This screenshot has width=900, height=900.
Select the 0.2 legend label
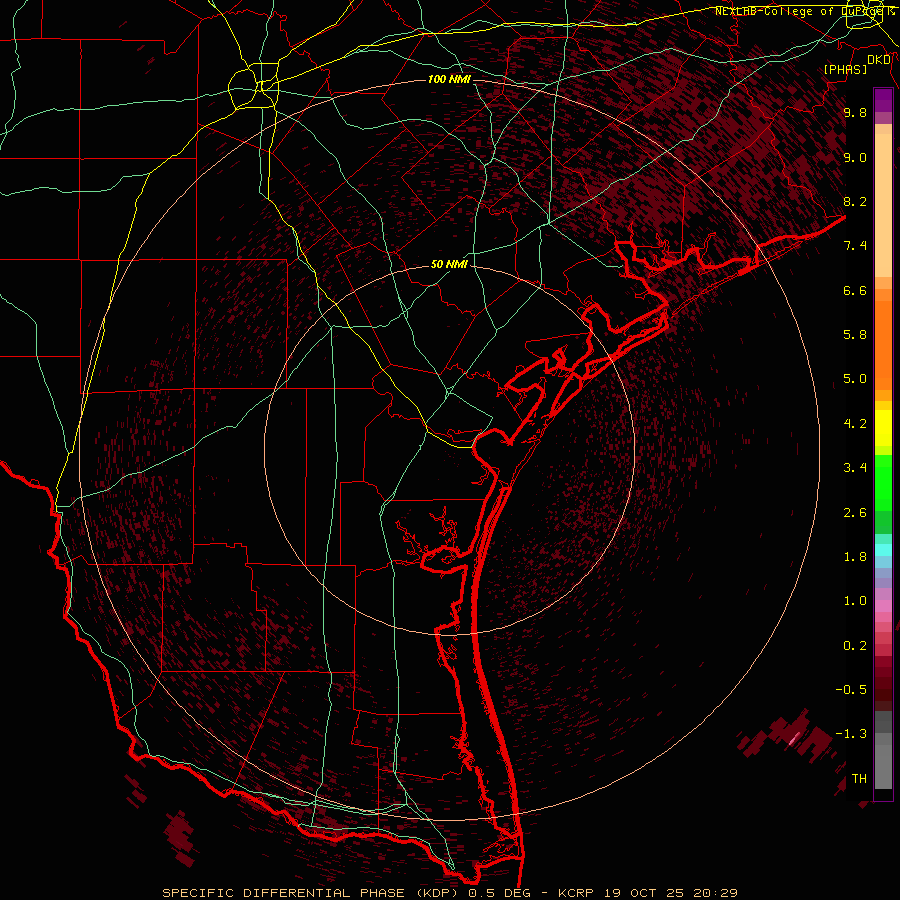tap(855, 646)
